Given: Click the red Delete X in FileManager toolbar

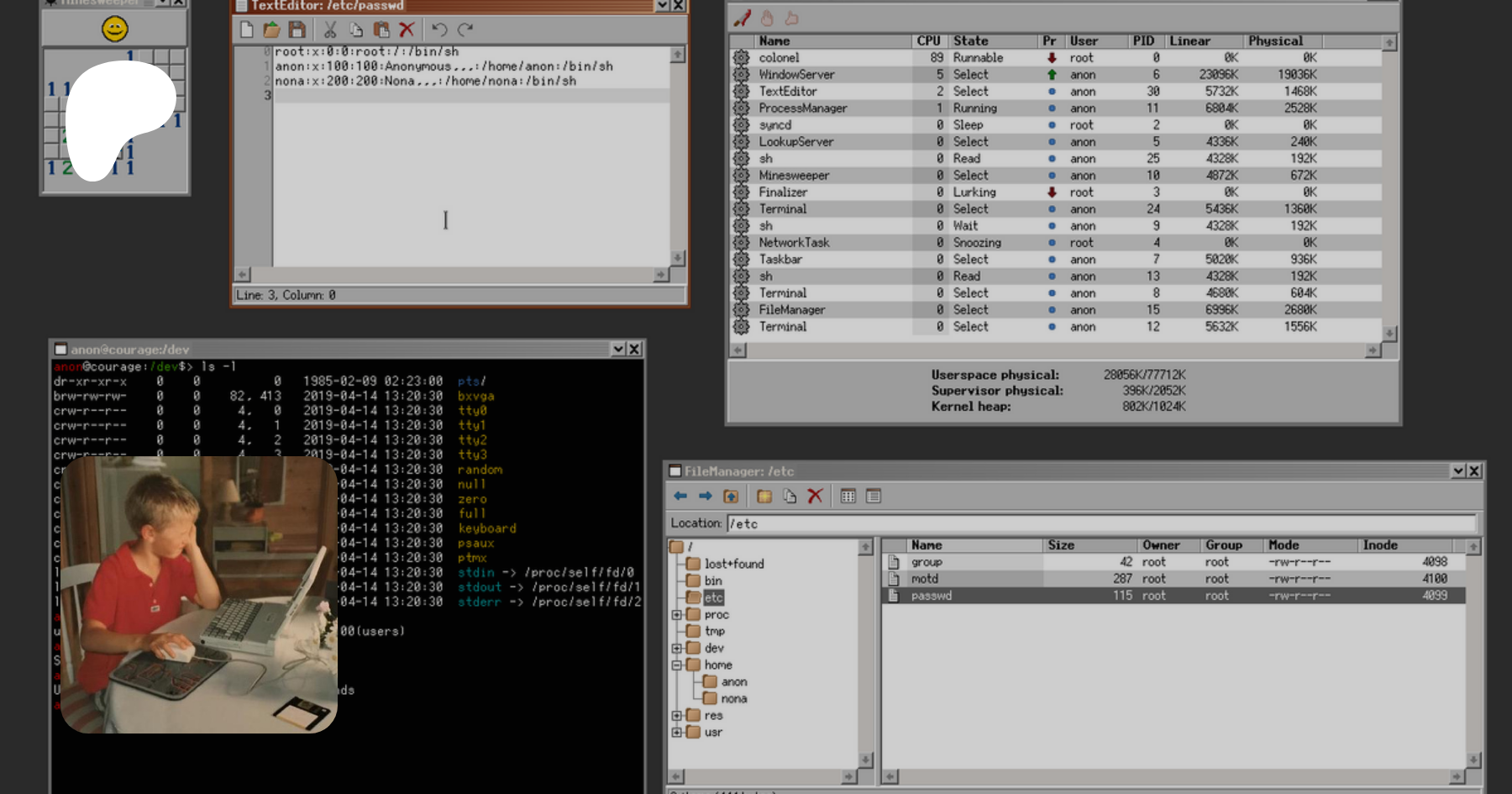Looking at the screenshot, I should click(x=815, y=497).
